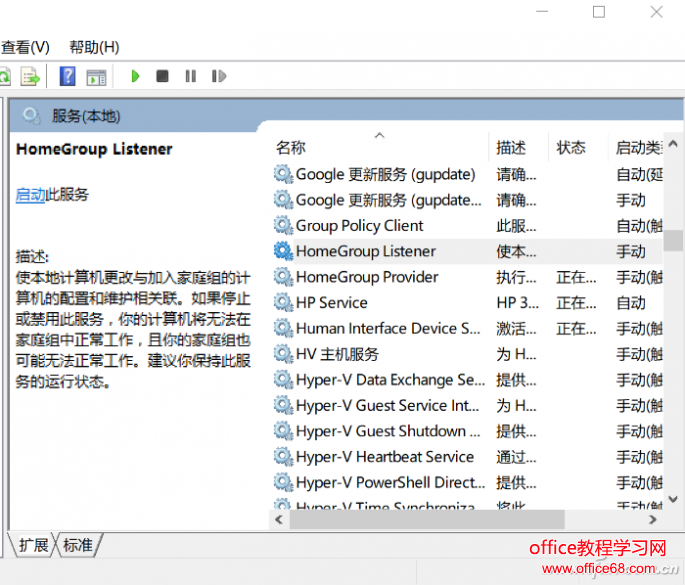The image size is (685, 585).
Task: Select Hyper-V Data Exchange Se... service
Action: click(467, 380)
